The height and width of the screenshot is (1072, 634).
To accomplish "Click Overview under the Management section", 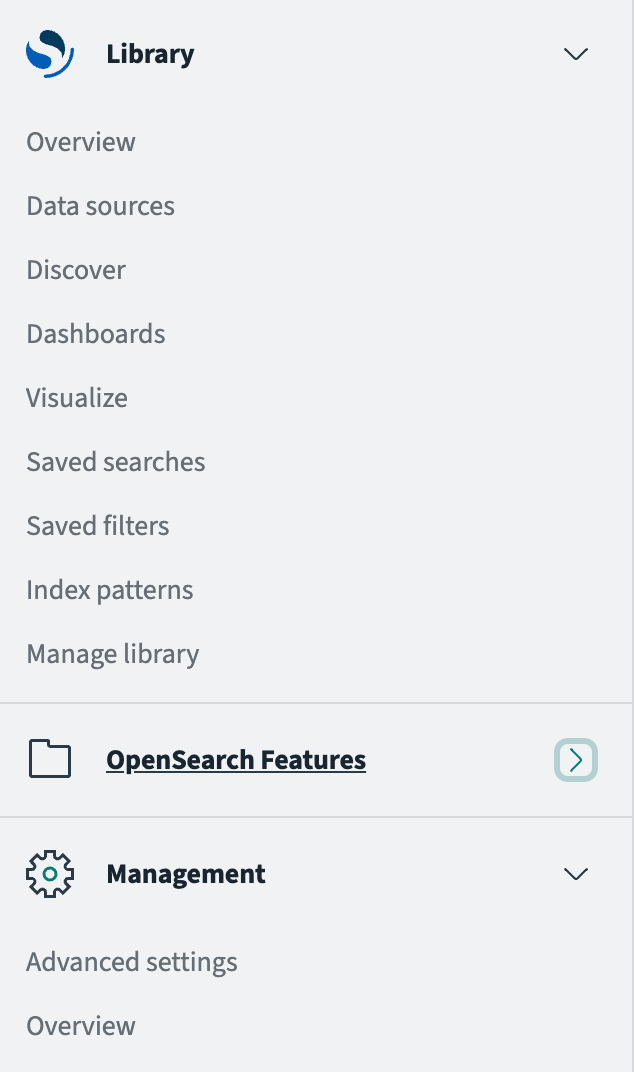I will (x=80, y=1025).
